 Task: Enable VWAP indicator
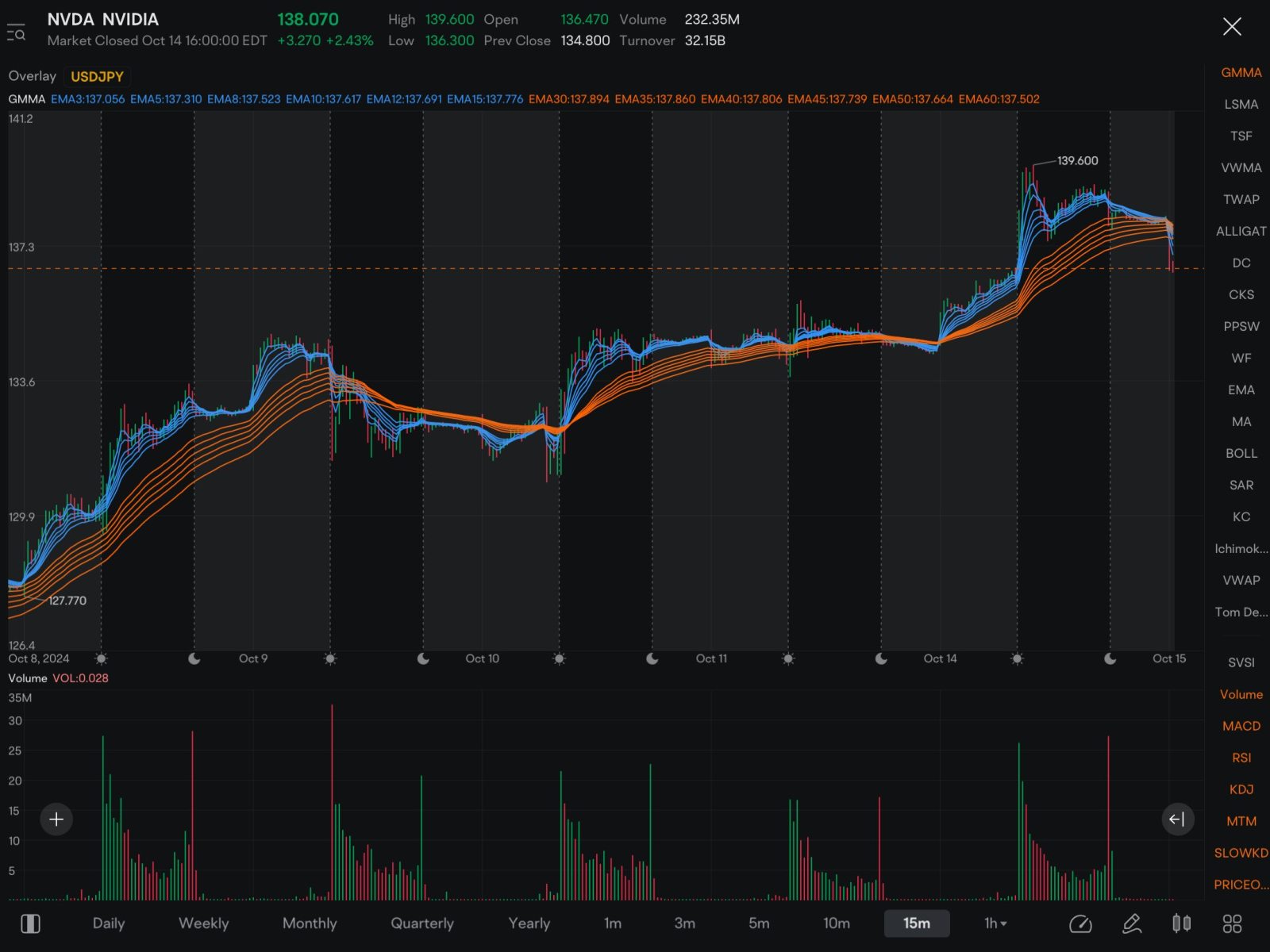pyautogui.click(x=1241, y=581)
